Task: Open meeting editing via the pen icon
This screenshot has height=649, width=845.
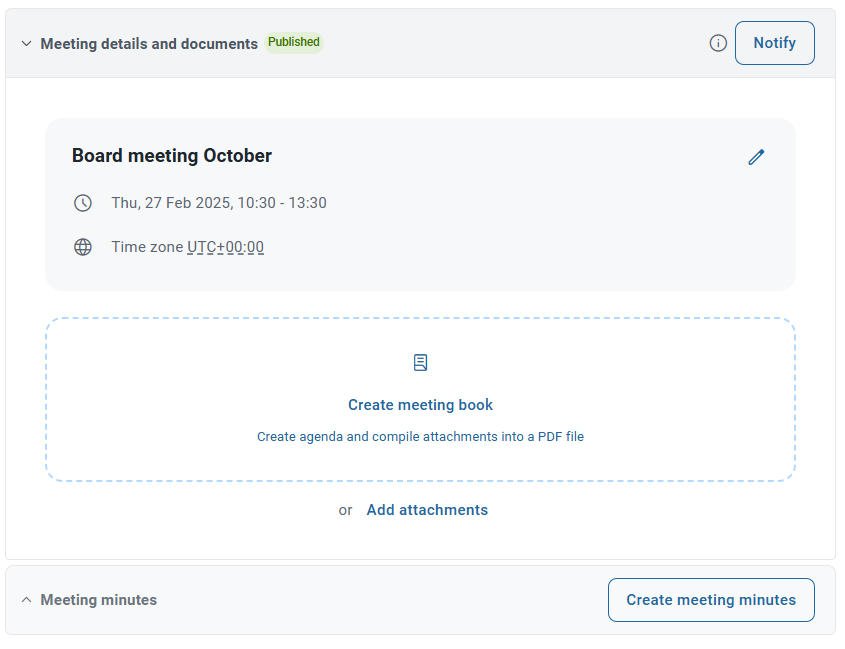Action: [x=757, y=157]
